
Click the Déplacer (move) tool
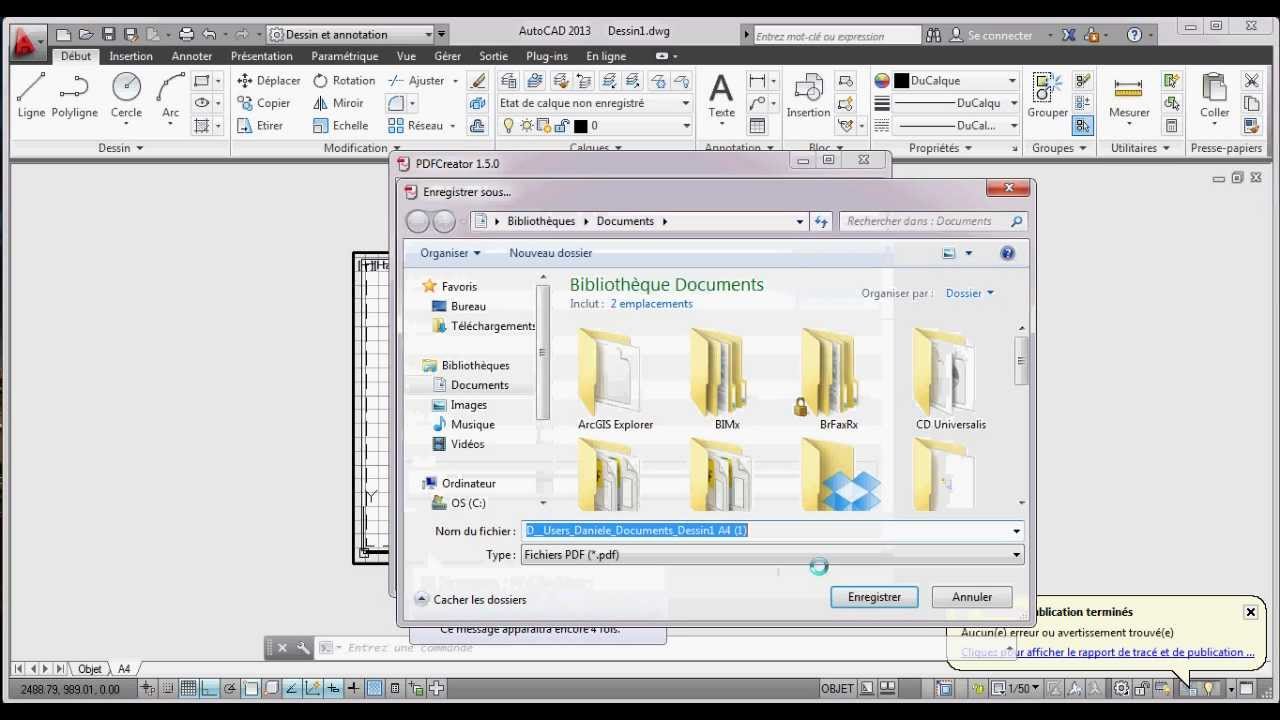tap(268, 80)
